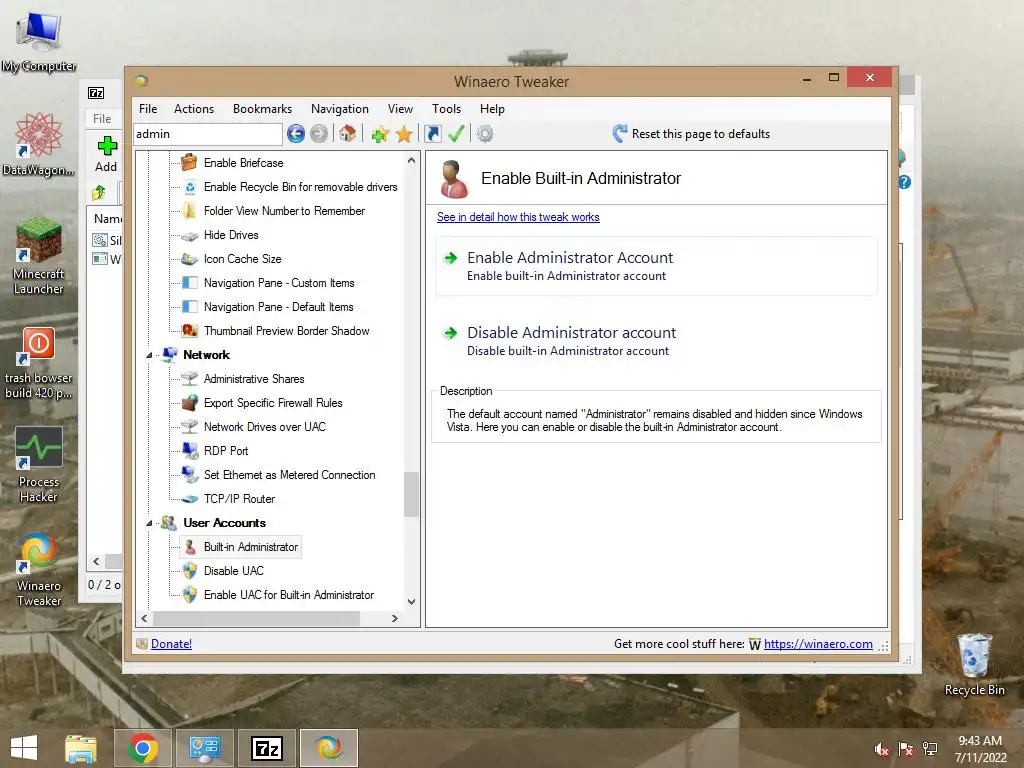Select Folder View Number to Remember

(x=284, y=211)
